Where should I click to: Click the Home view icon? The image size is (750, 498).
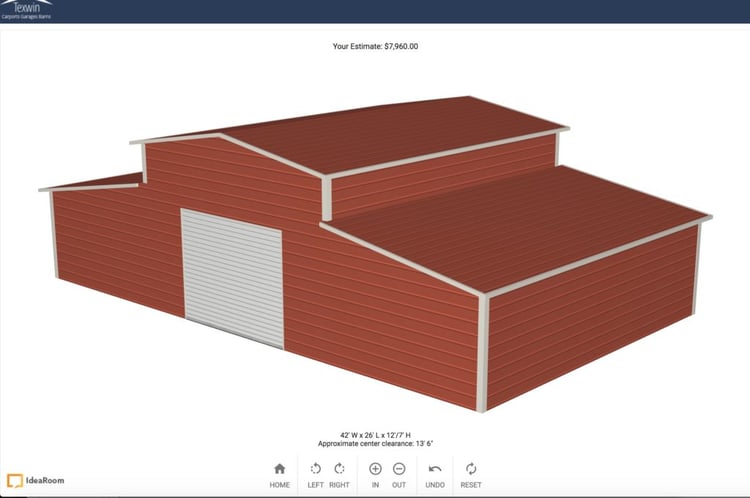279,469
